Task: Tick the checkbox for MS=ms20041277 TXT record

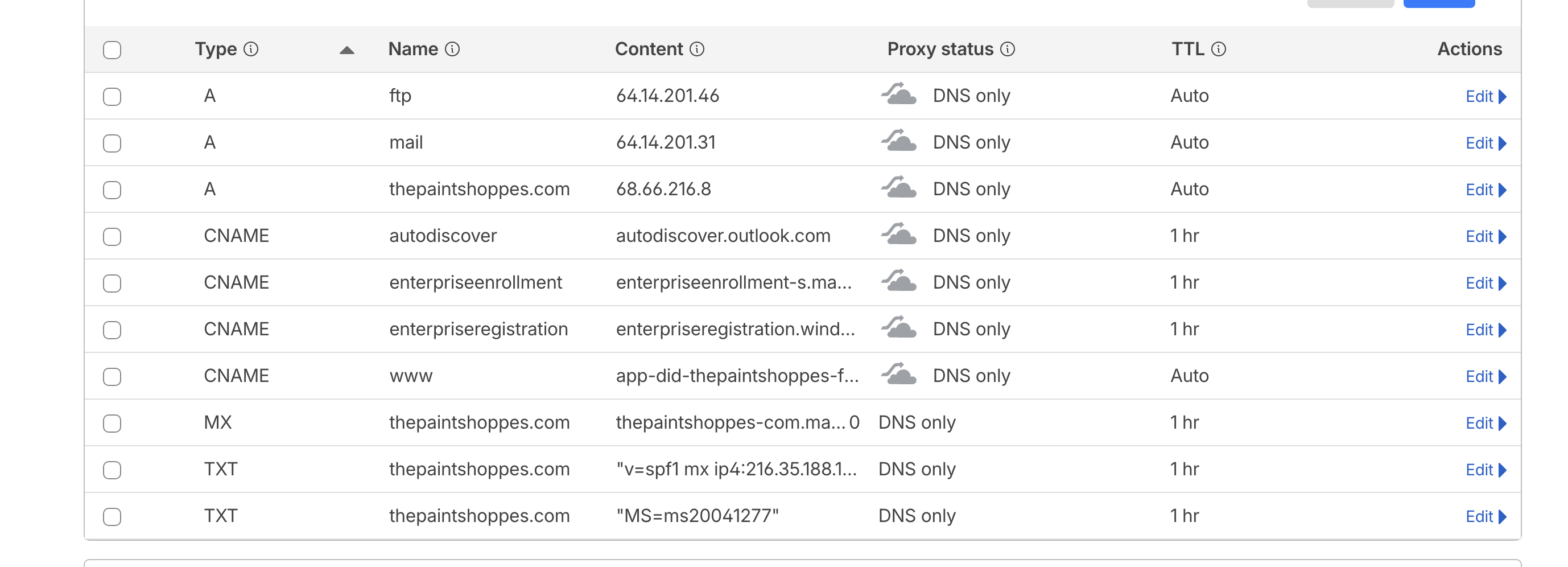Action: pos(112,516)
